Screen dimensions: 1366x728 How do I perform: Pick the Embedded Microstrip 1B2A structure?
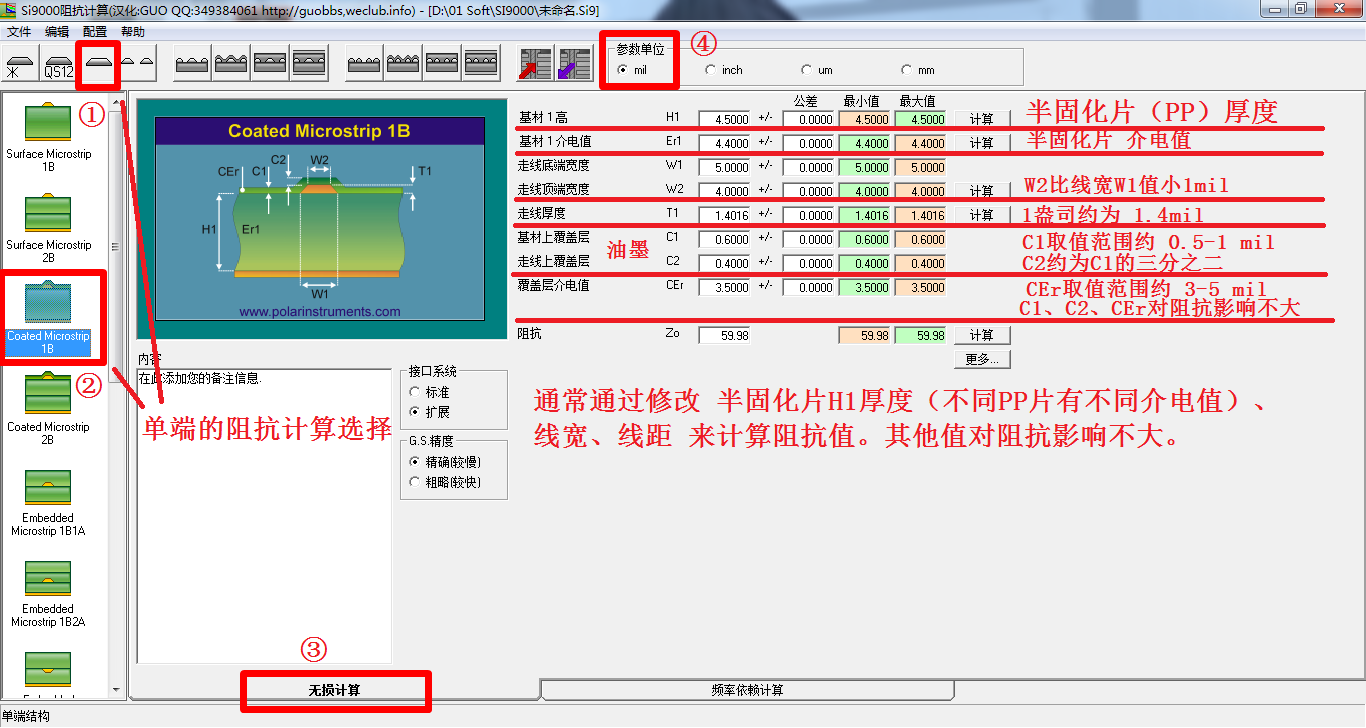click(x=48, y=592)
